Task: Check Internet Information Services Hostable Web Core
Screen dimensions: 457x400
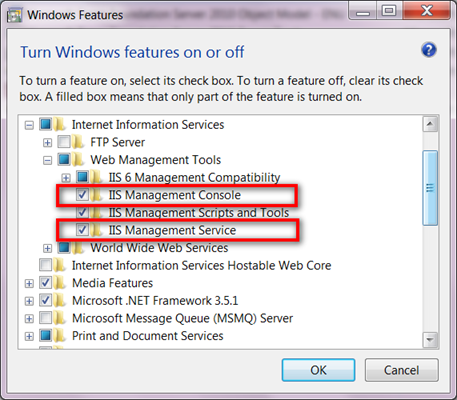Action: (45, 265)
